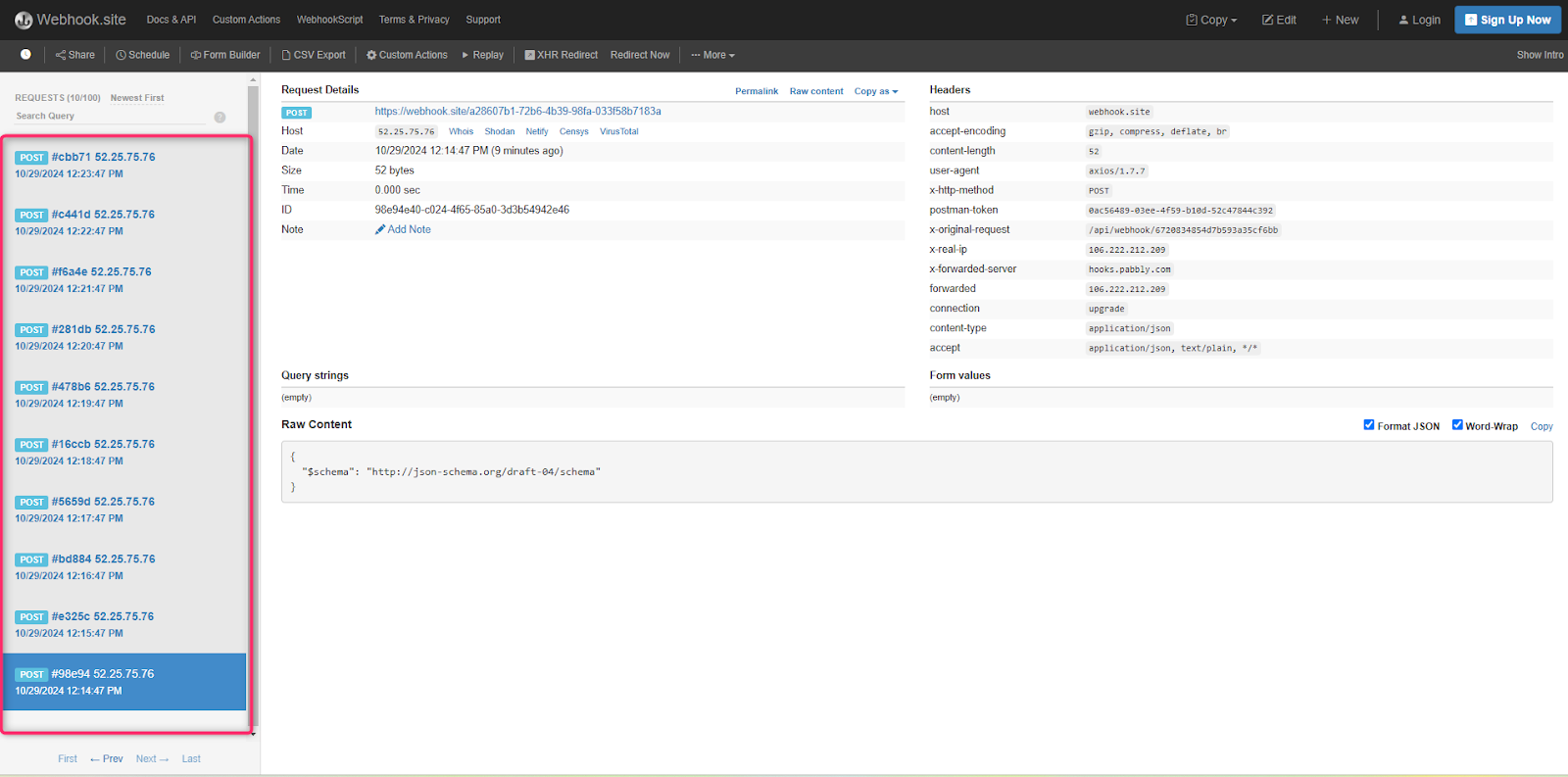
Task: Click the axios/1.7.7 user-agent value
Action: (x=1116, y=170)
